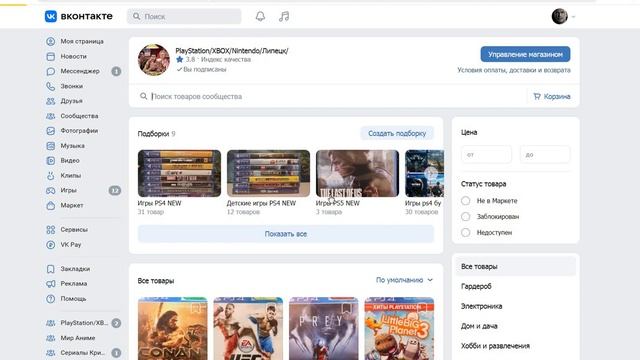Open the profile avatar menu

point(560,16)
